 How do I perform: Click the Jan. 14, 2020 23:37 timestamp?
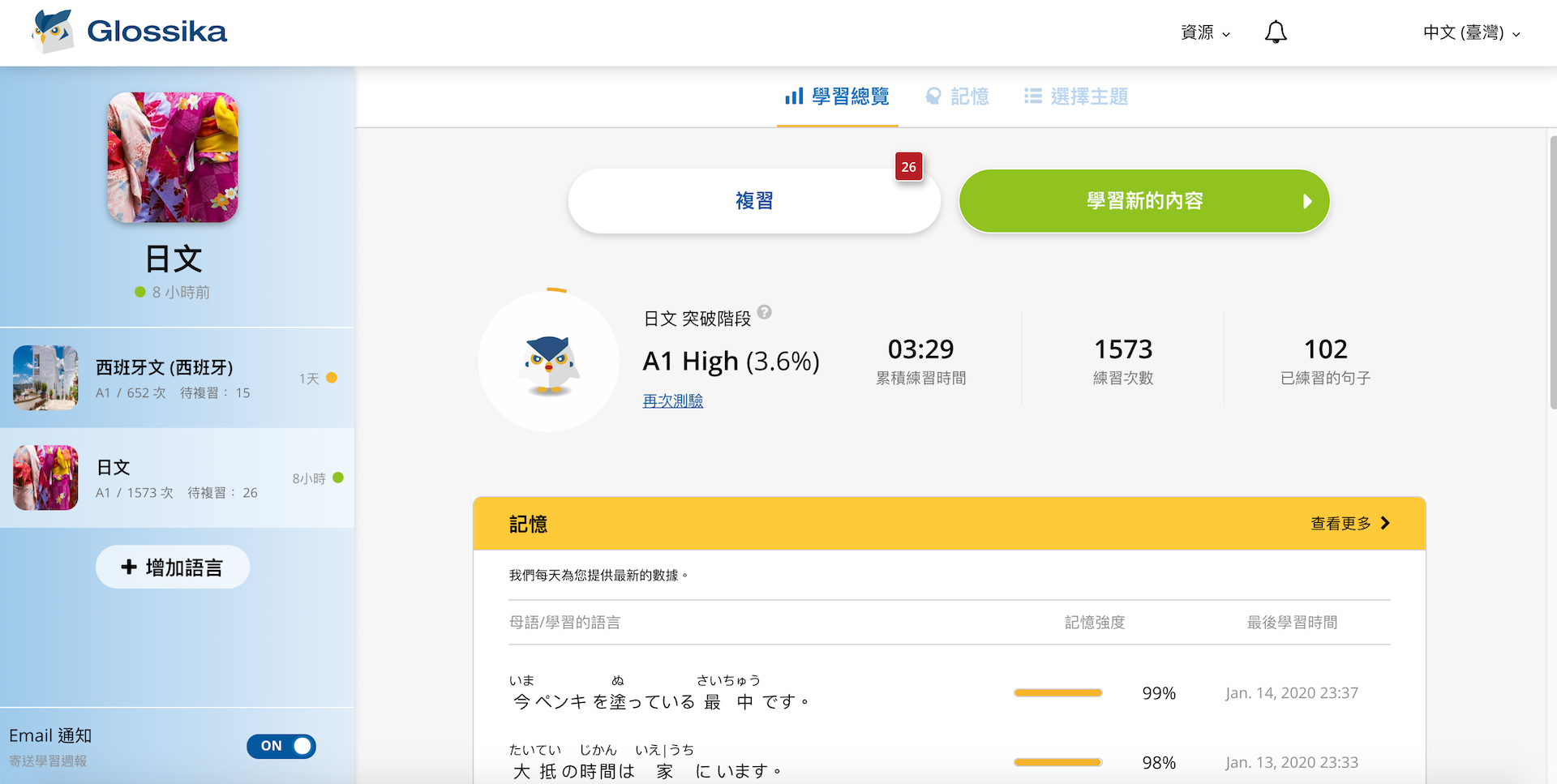(1292, 693)
